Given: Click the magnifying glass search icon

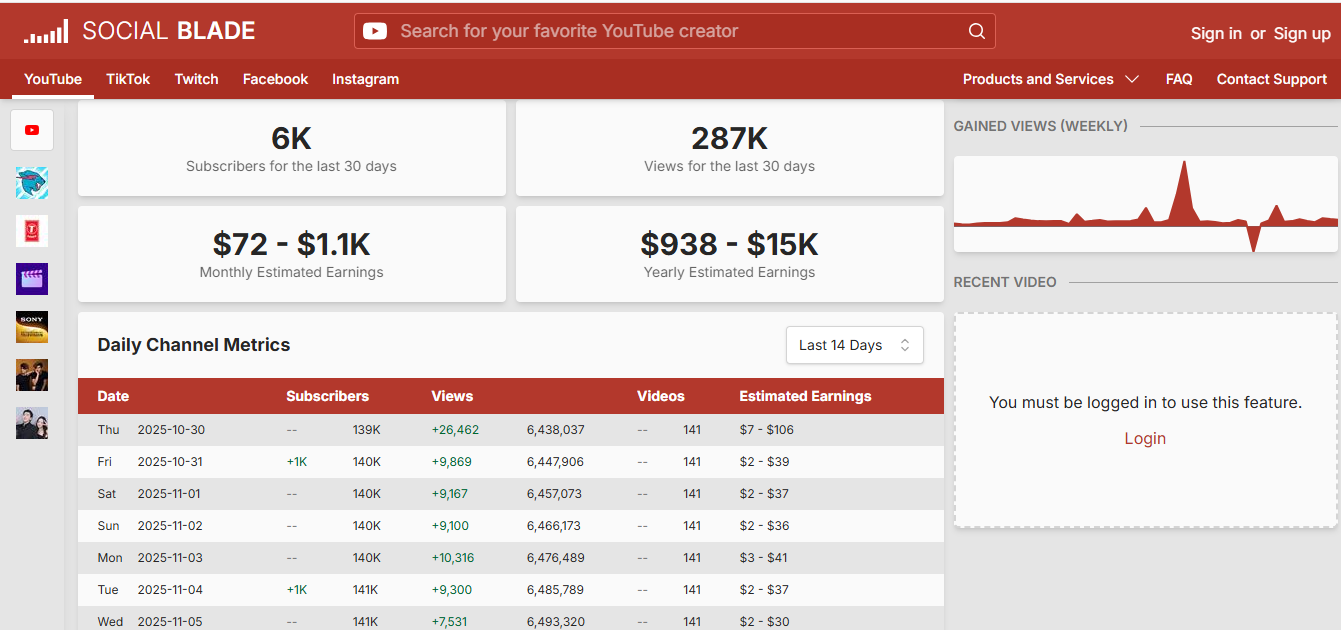Looking at the screenshot, I should point(976,31).
